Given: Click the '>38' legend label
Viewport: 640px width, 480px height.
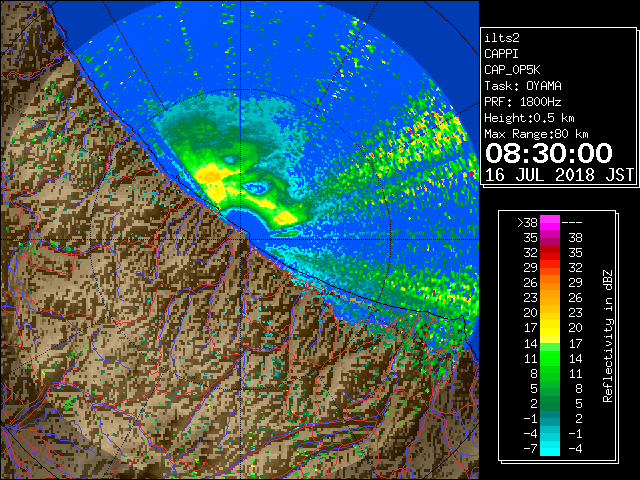Looking at the screenshot, I should (527, 223).
